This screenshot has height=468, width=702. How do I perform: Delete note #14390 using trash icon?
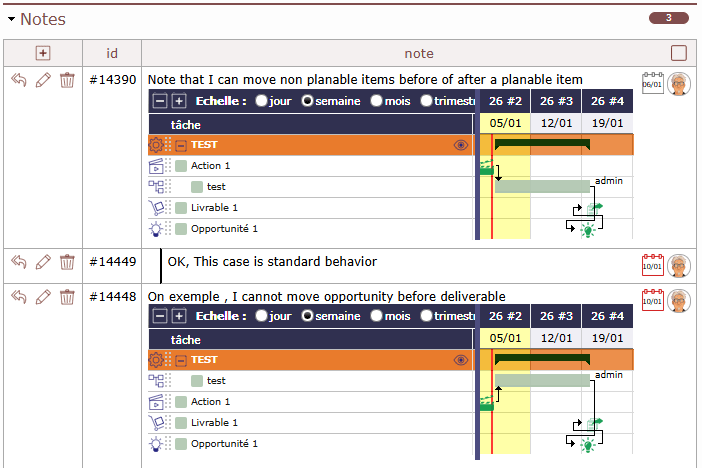pos(67,80)
